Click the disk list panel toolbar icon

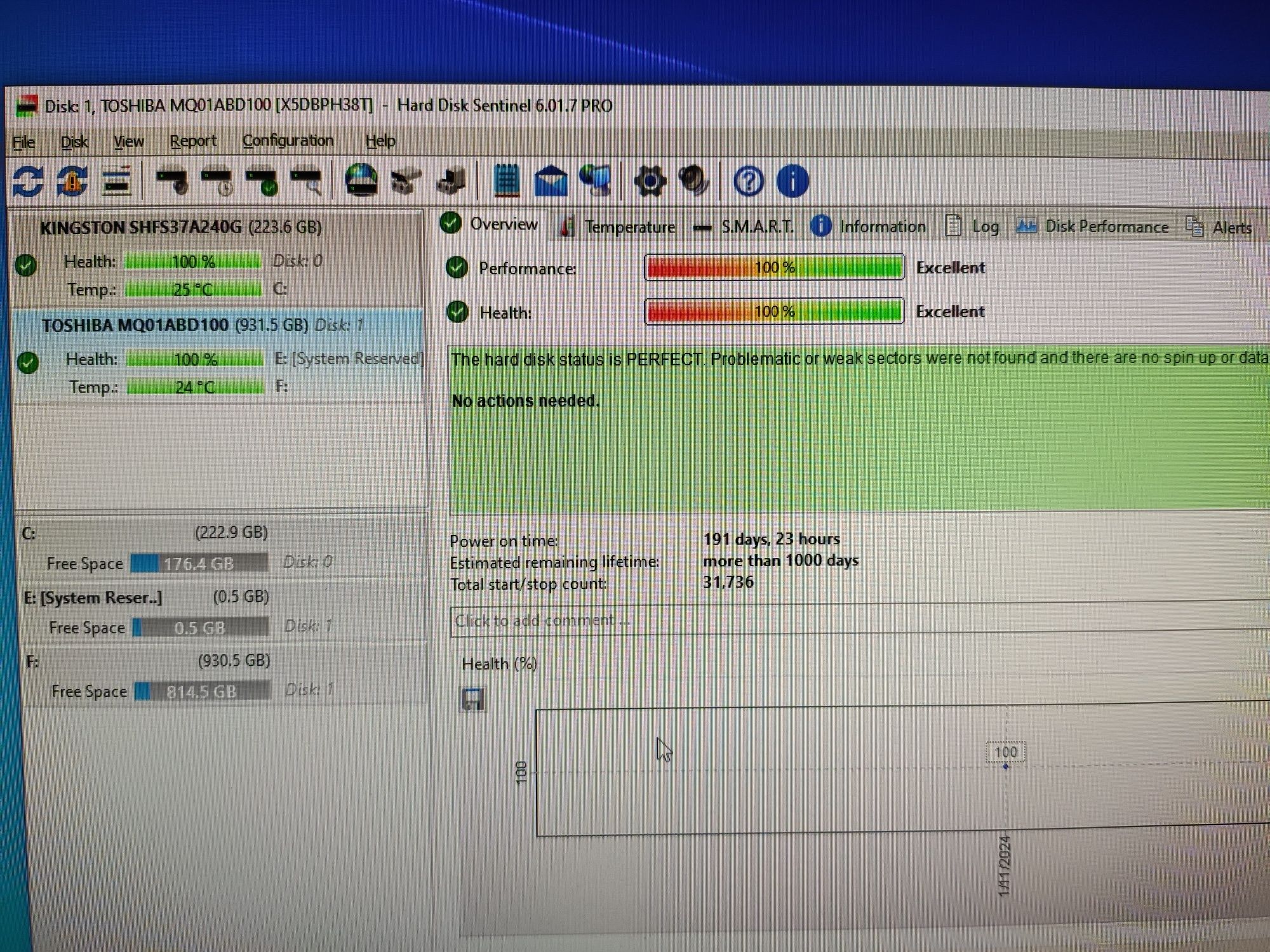(x=117, y=182)
